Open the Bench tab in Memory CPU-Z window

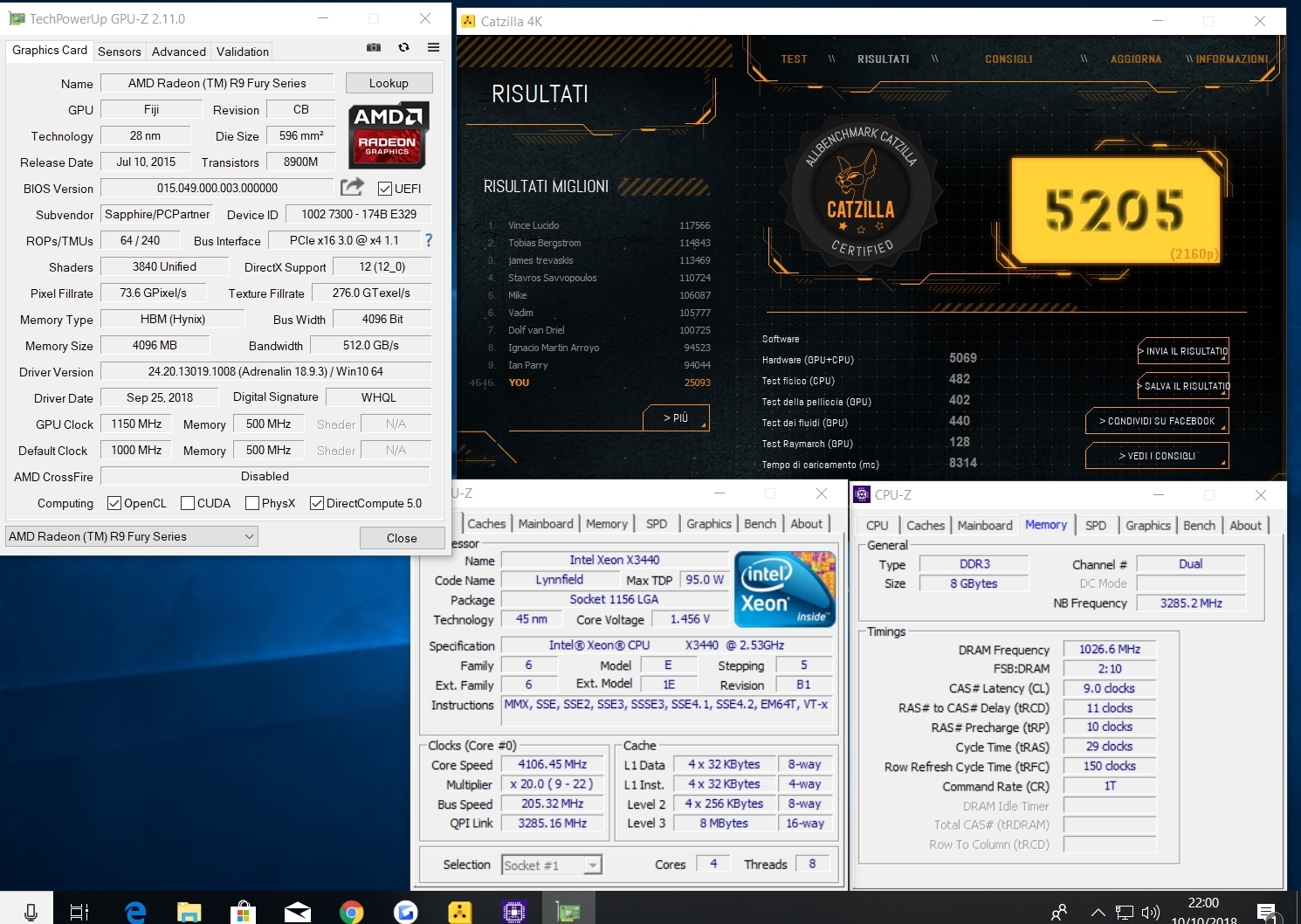1199,525
